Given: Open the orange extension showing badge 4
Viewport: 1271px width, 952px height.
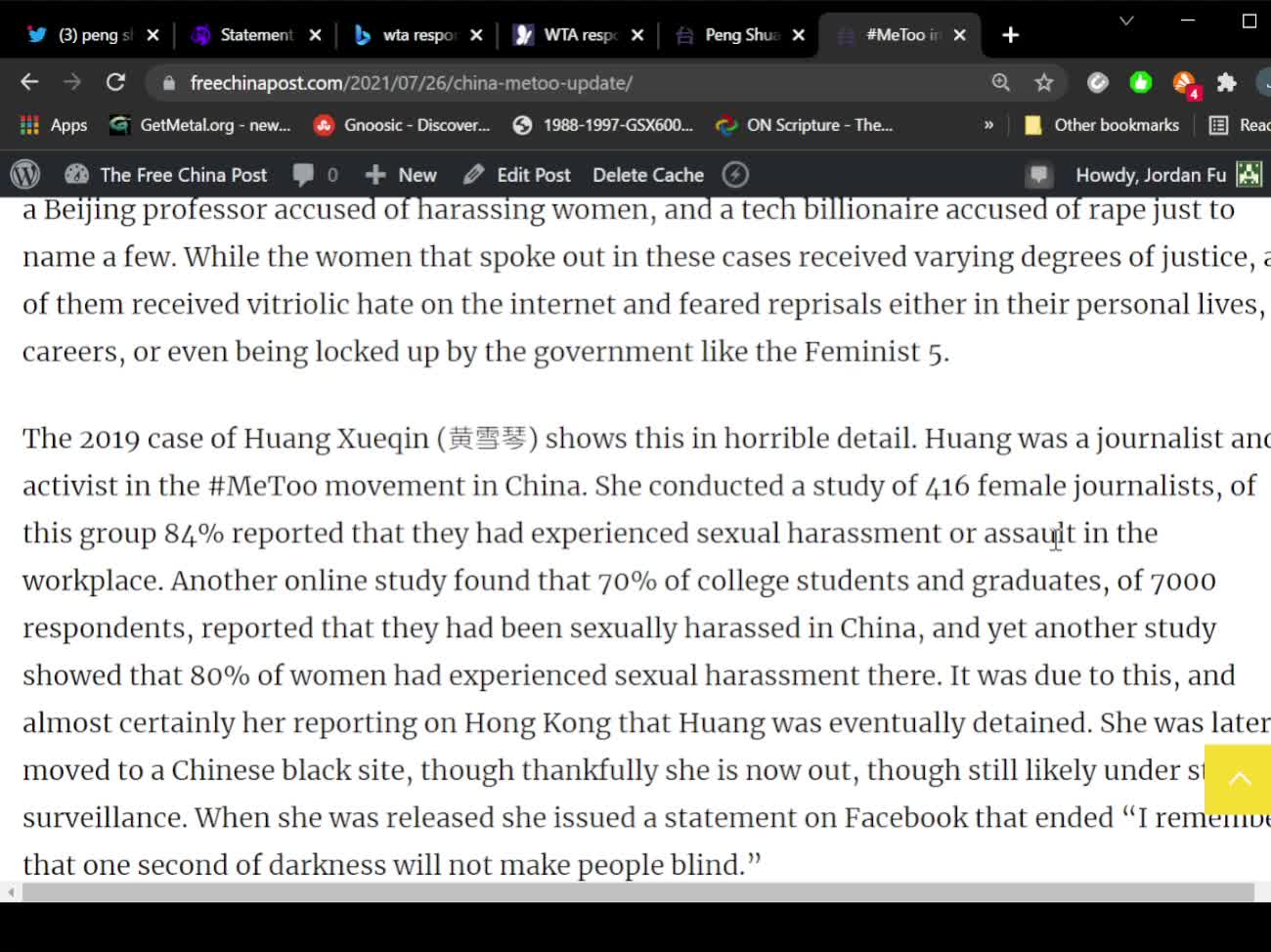Looking at the screenshot, I should (1185, 85).
